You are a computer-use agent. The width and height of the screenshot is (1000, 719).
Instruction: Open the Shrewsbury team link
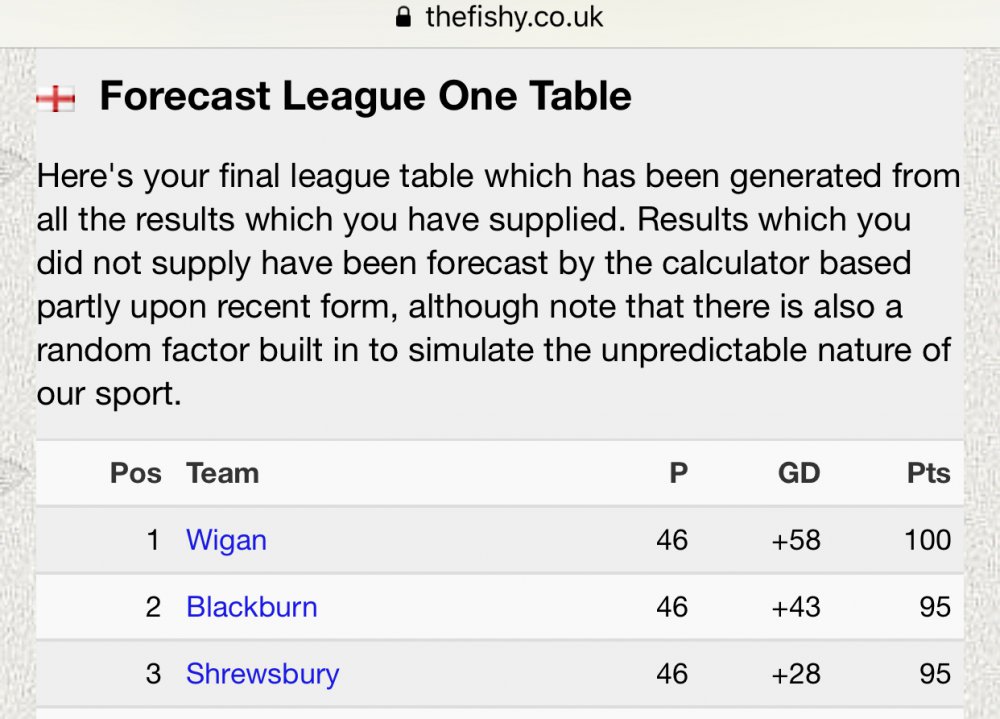pyautogui.click(x=262, y=674)
